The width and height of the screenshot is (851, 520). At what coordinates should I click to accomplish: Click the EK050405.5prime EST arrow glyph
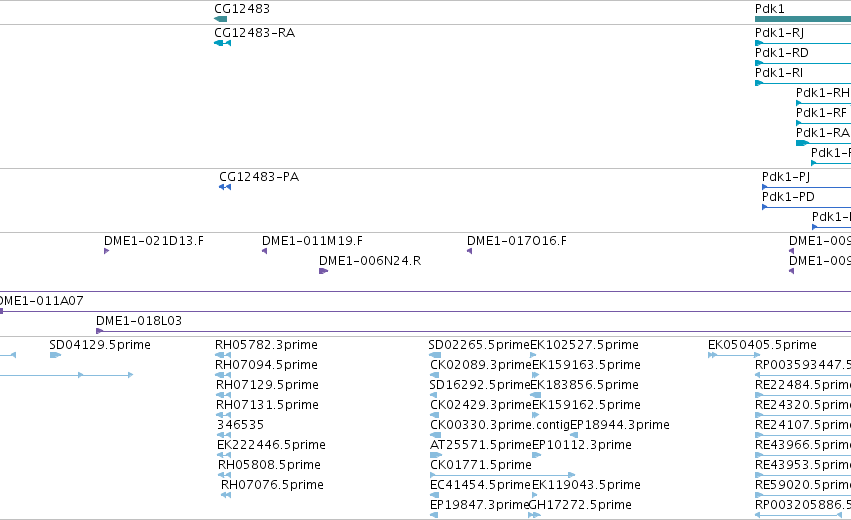pos(734,355)
